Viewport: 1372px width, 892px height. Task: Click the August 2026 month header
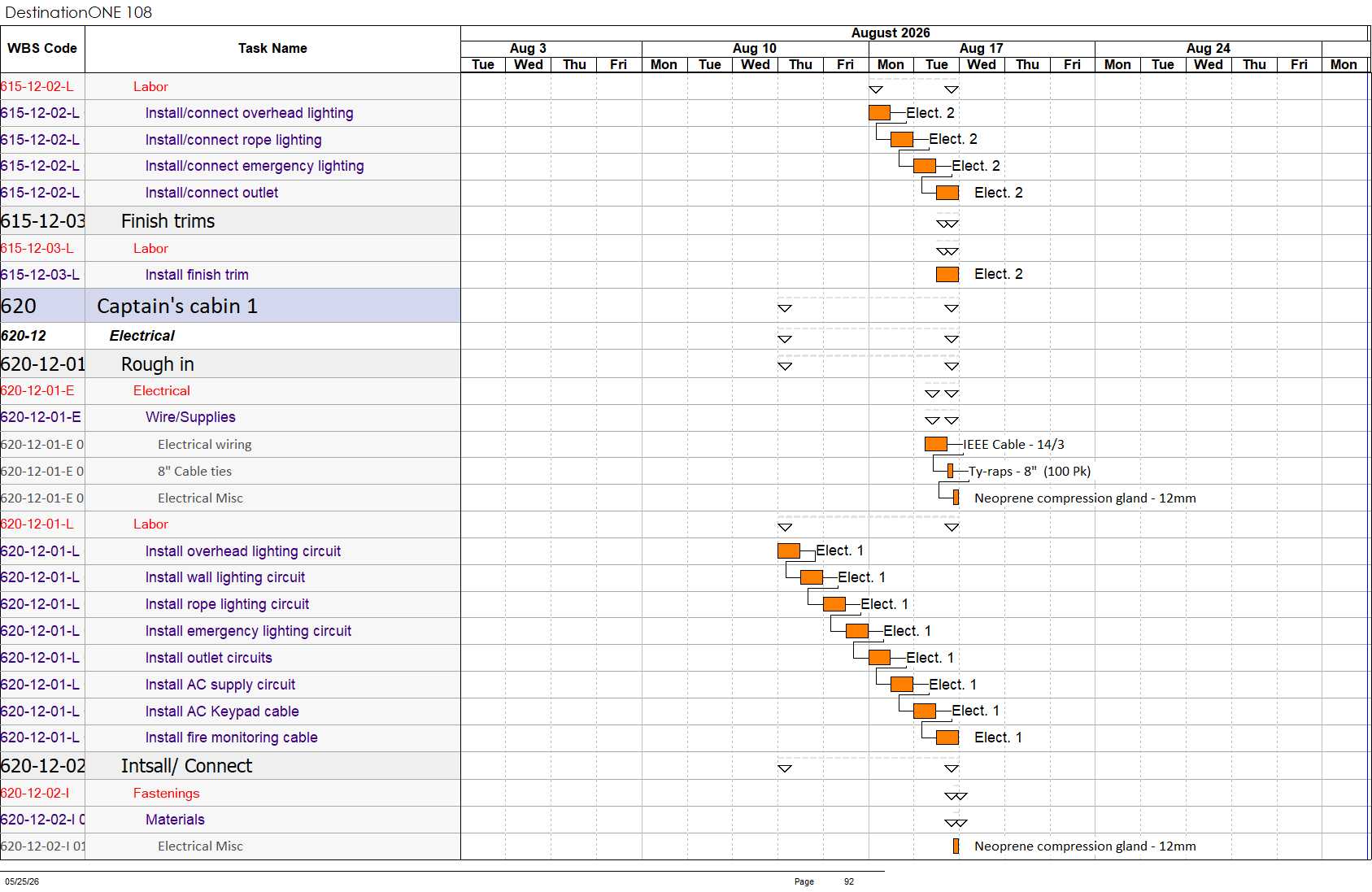point(891,33)
